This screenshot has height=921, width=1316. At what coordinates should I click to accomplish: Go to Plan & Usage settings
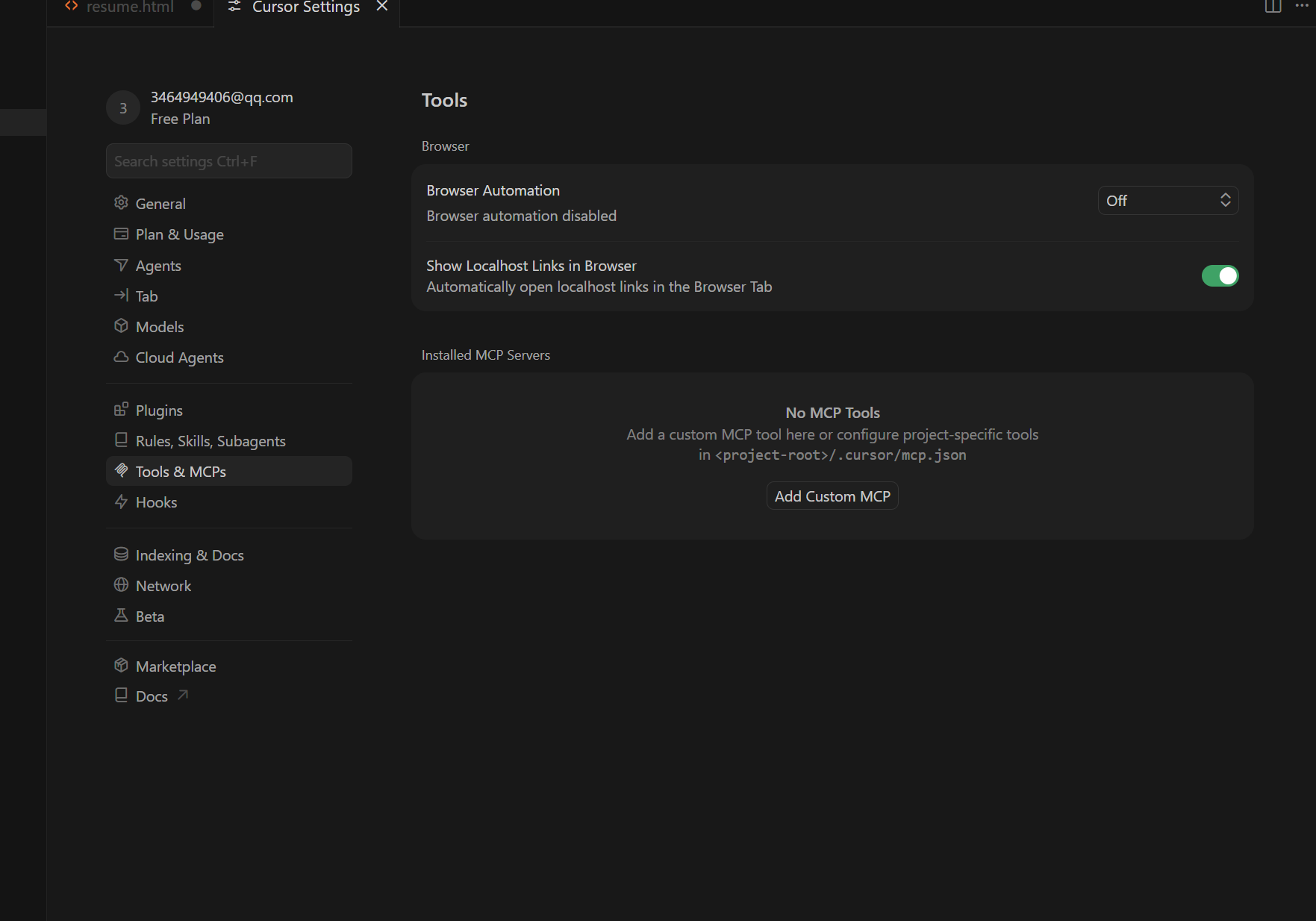click(x=229, y=234)
